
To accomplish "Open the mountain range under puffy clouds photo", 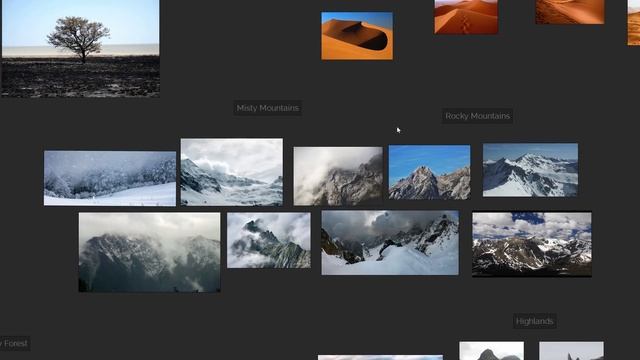I will [x=532, y=244].
